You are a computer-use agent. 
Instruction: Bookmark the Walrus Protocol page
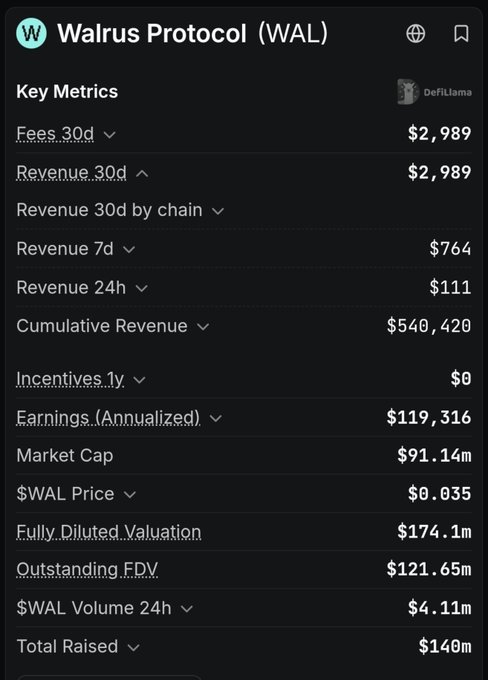[461, 33]
